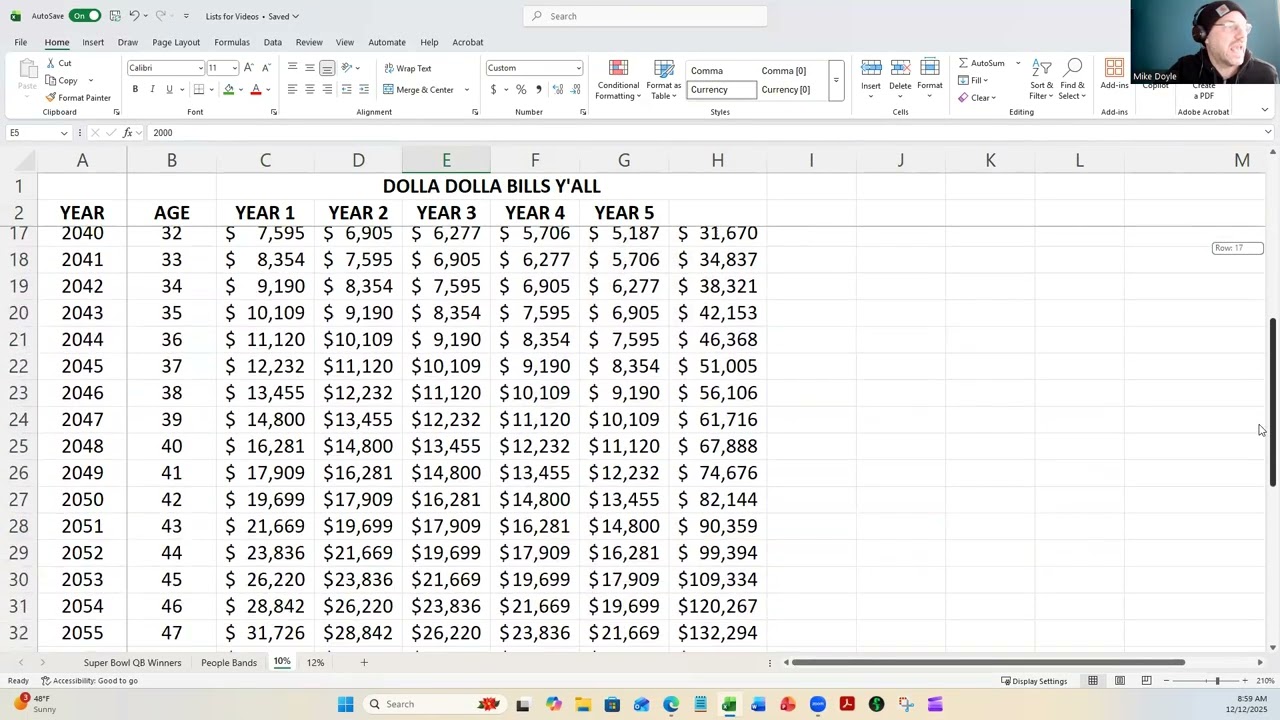Image resolution: width=1280 pixels, height=720 pixels.
Task: Expand the Fill dropdown in Editing
Action: click(986, 80)
